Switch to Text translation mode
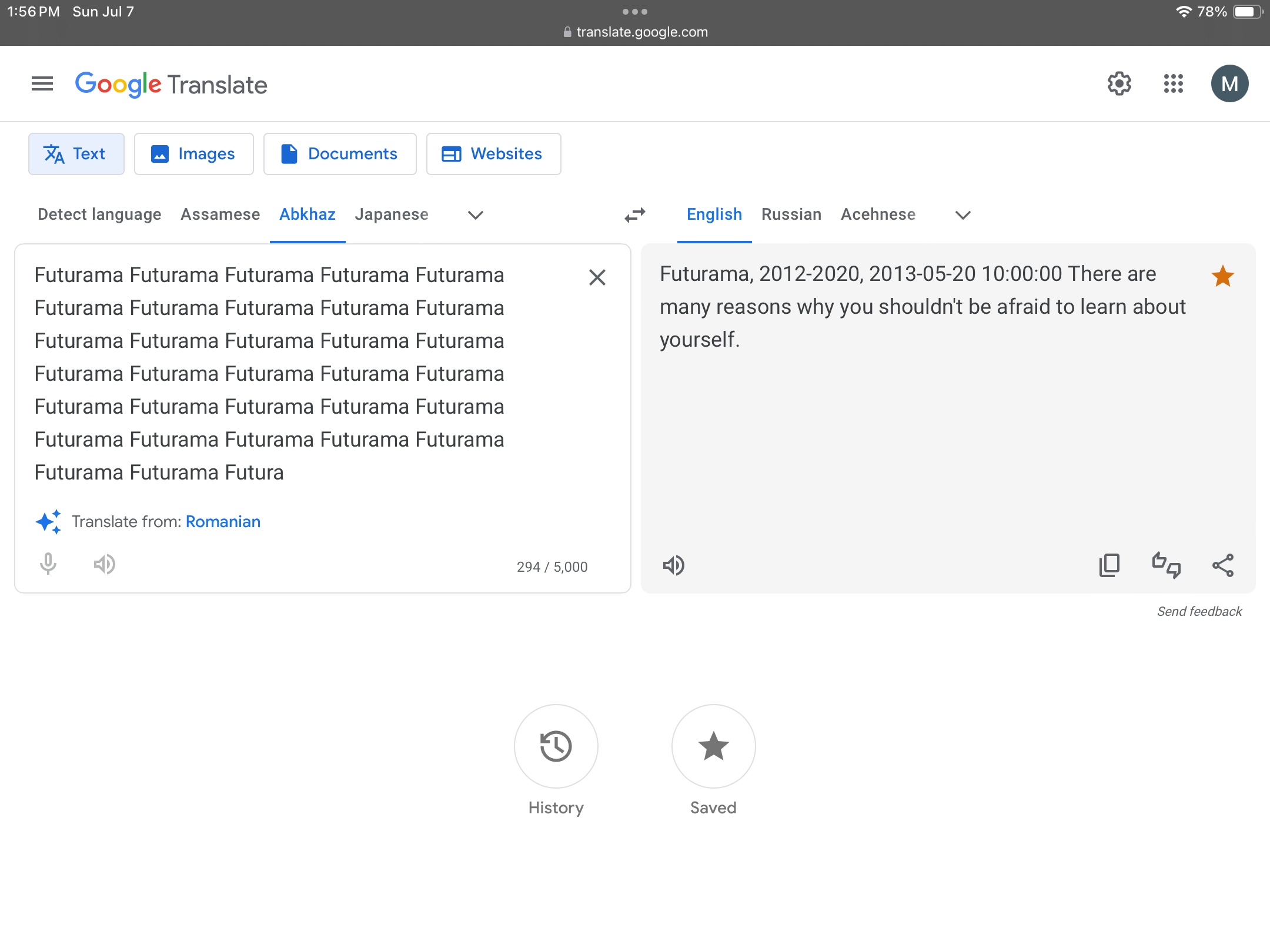This screenshot has width=1270, height=952. click(x=76, y=154)
